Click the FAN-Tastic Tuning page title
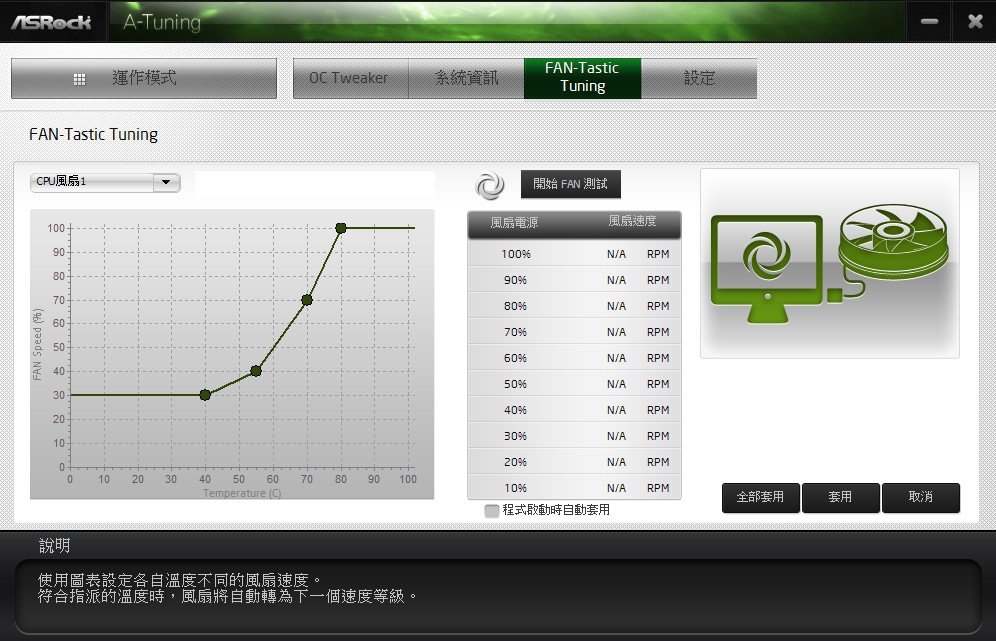This screenshot has height=641, width=996. click(x=93, y=135)
